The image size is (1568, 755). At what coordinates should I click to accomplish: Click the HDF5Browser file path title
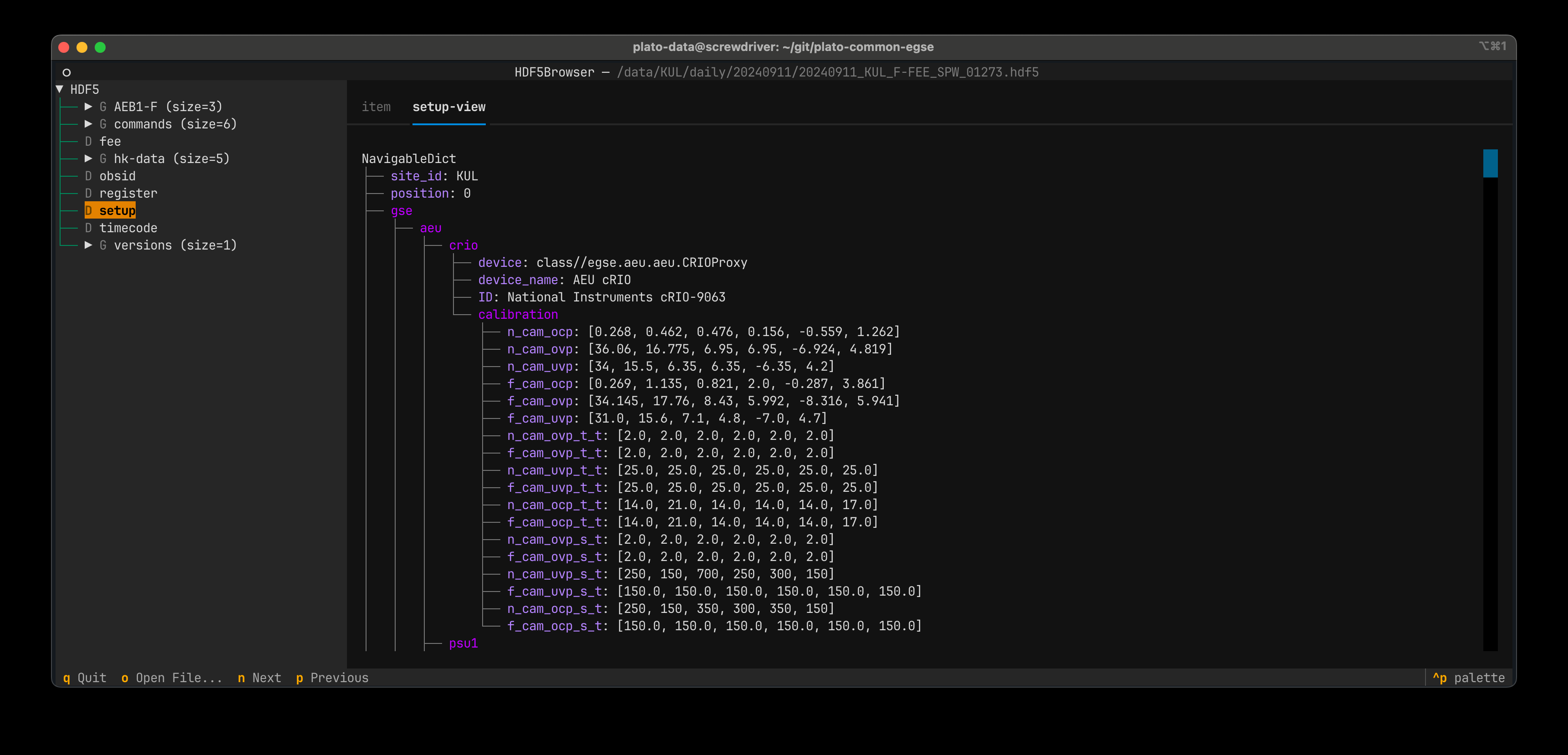tap(777, 72)
